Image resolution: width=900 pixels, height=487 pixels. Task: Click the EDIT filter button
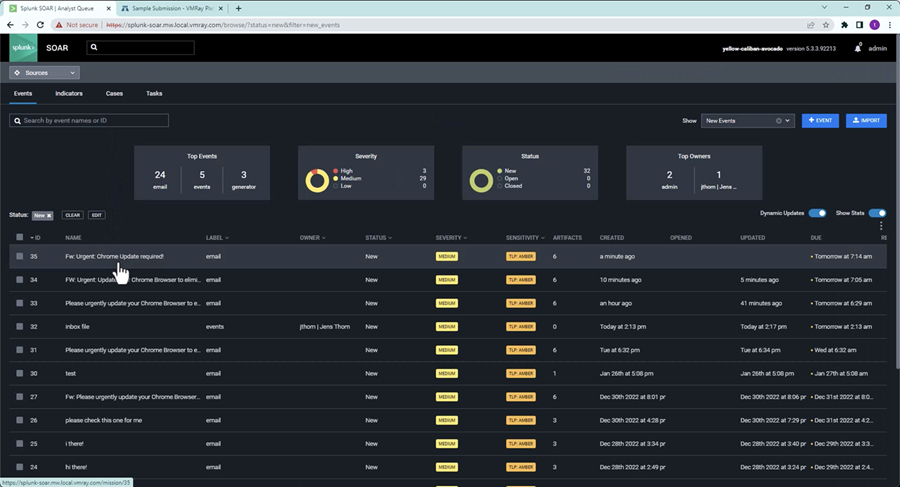click(x=96, y=215)
